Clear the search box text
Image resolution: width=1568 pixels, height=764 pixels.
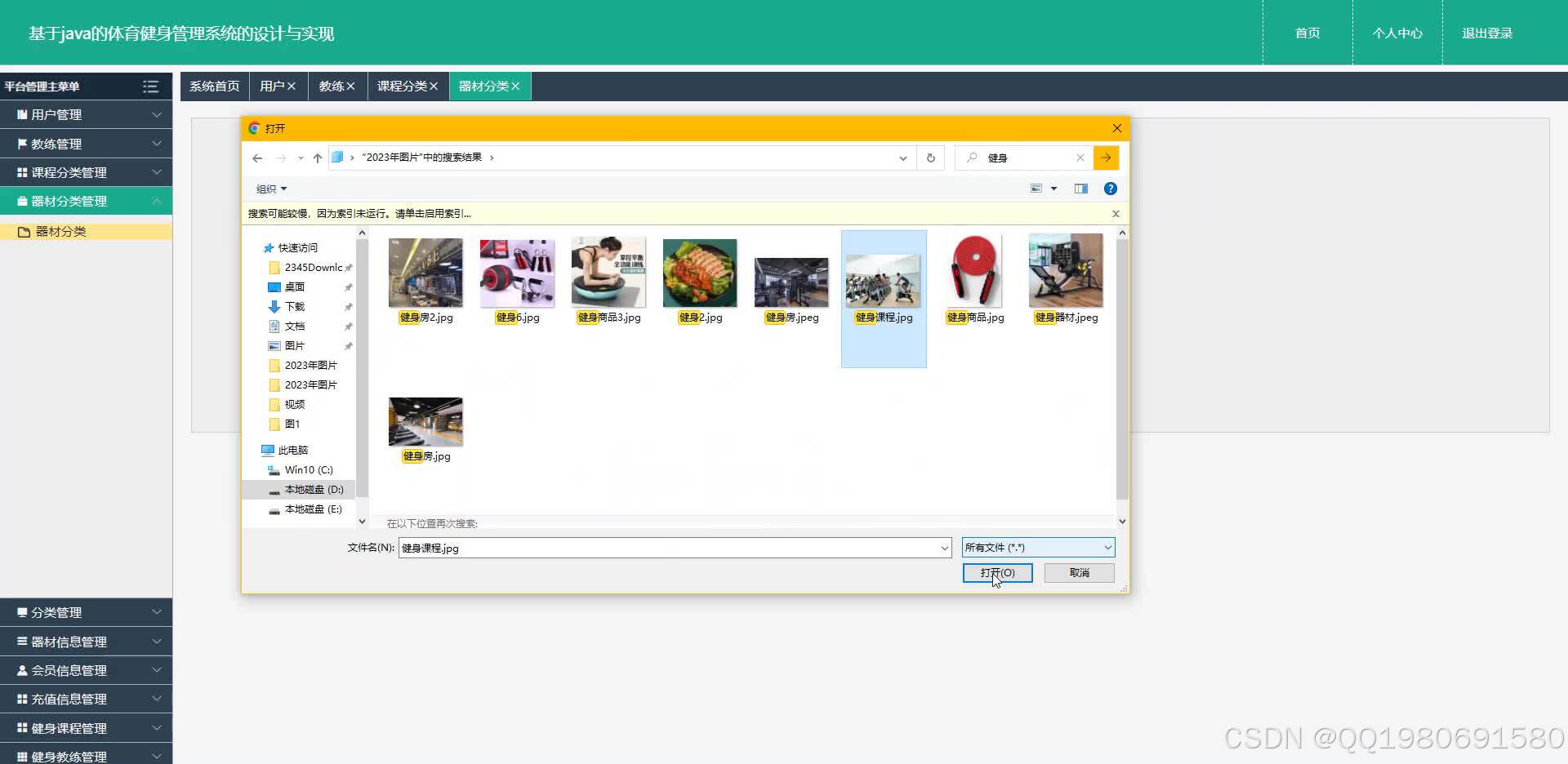point(1080,158)
